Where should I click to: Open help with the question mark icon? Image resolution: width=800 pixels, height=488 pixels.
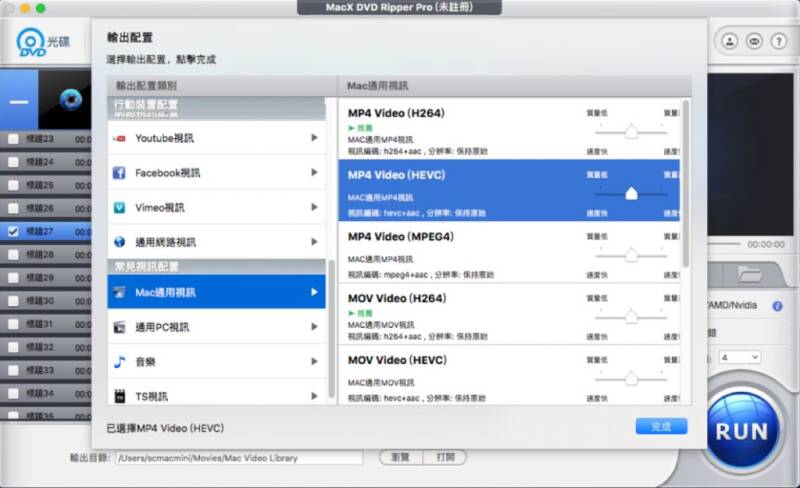(x=779, y=41)
